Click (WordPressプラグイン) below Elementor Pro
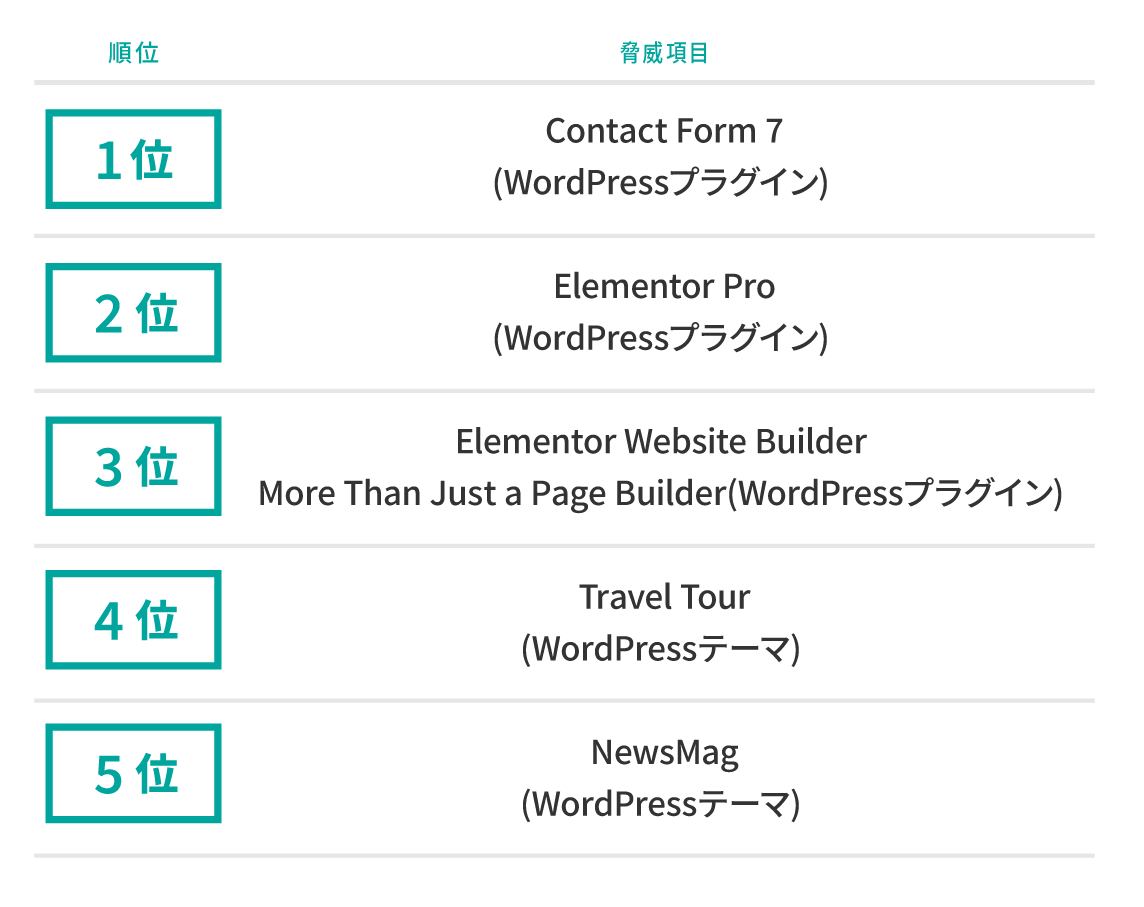This screenshot has width=1144, height=907. [x=660, y=338]
